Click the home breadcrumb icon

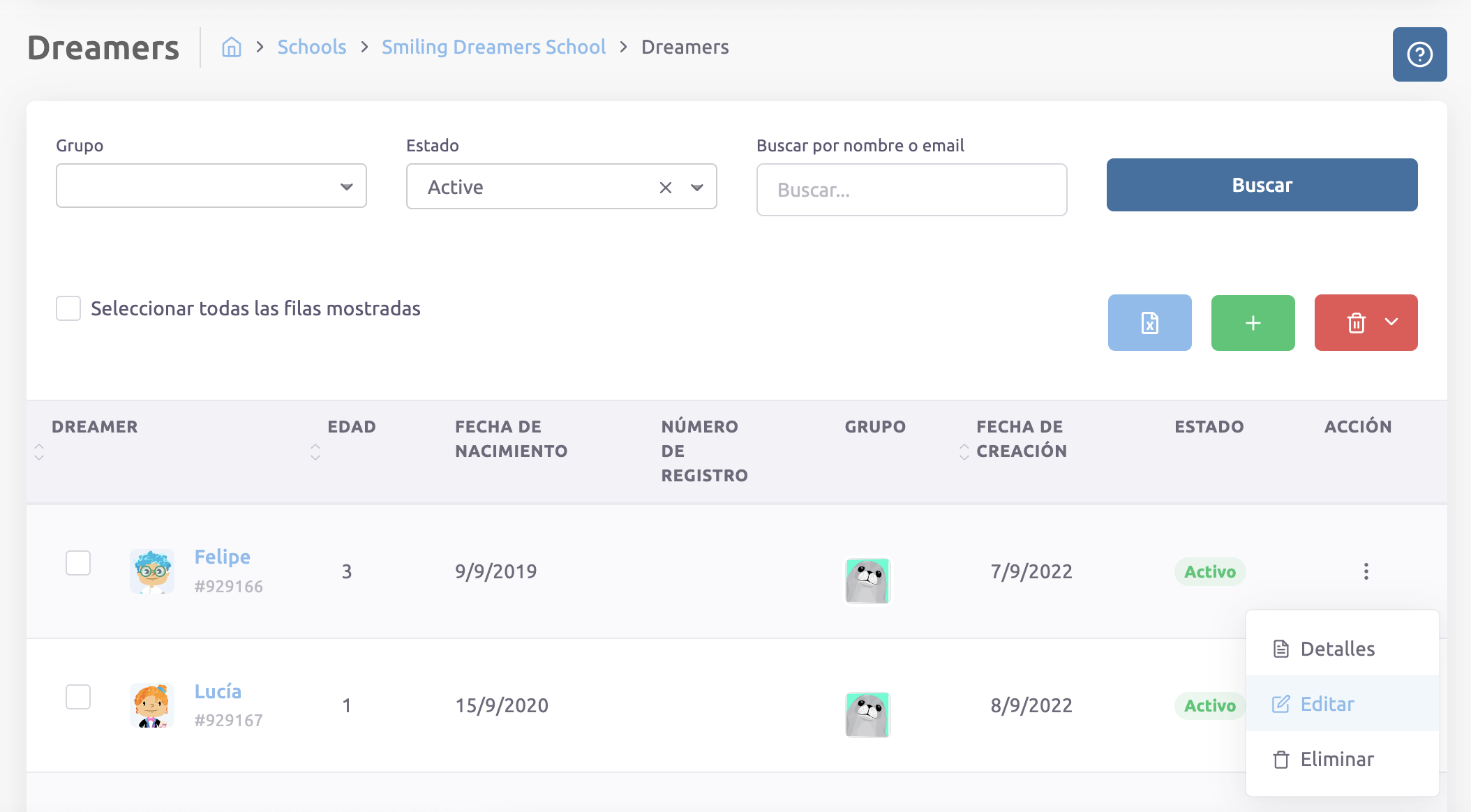coord(232,47)
